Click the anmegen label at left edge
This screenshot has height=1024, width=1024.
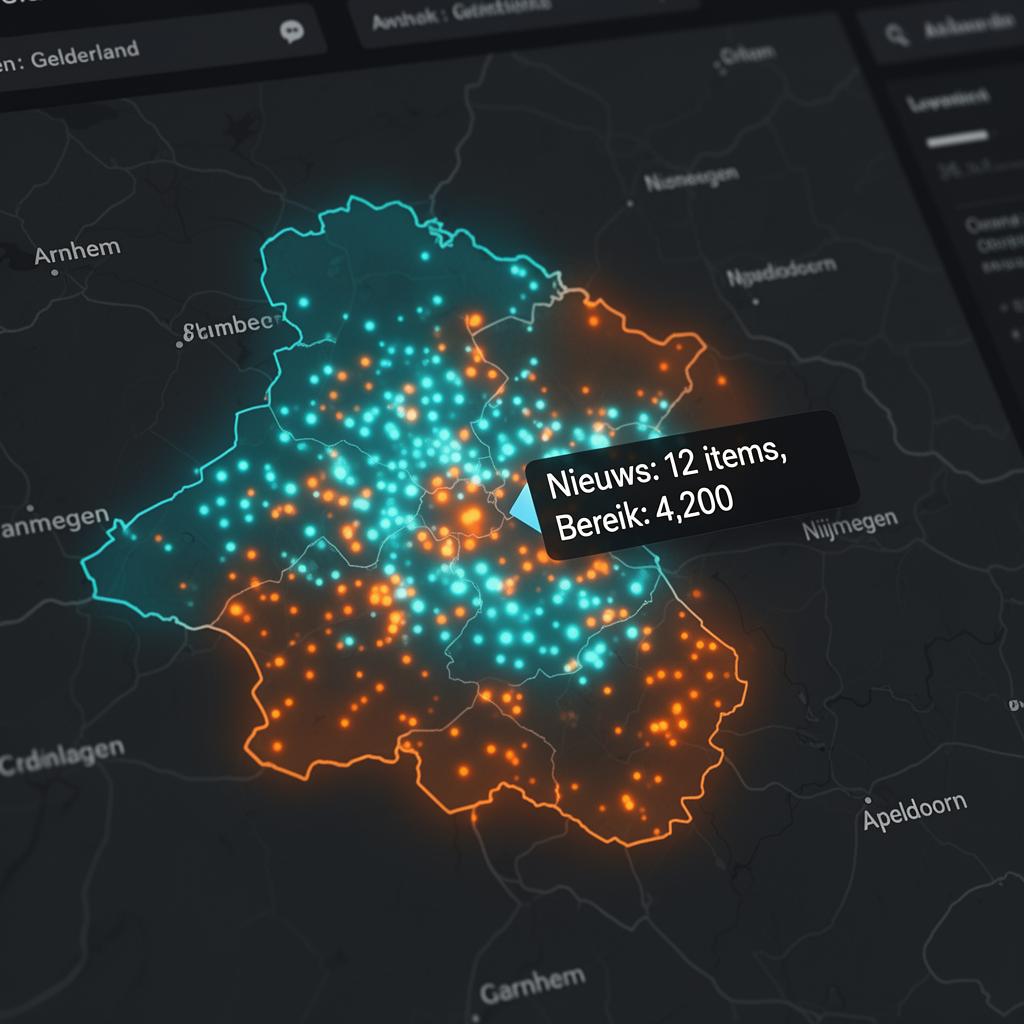click(x=54, y=522)
